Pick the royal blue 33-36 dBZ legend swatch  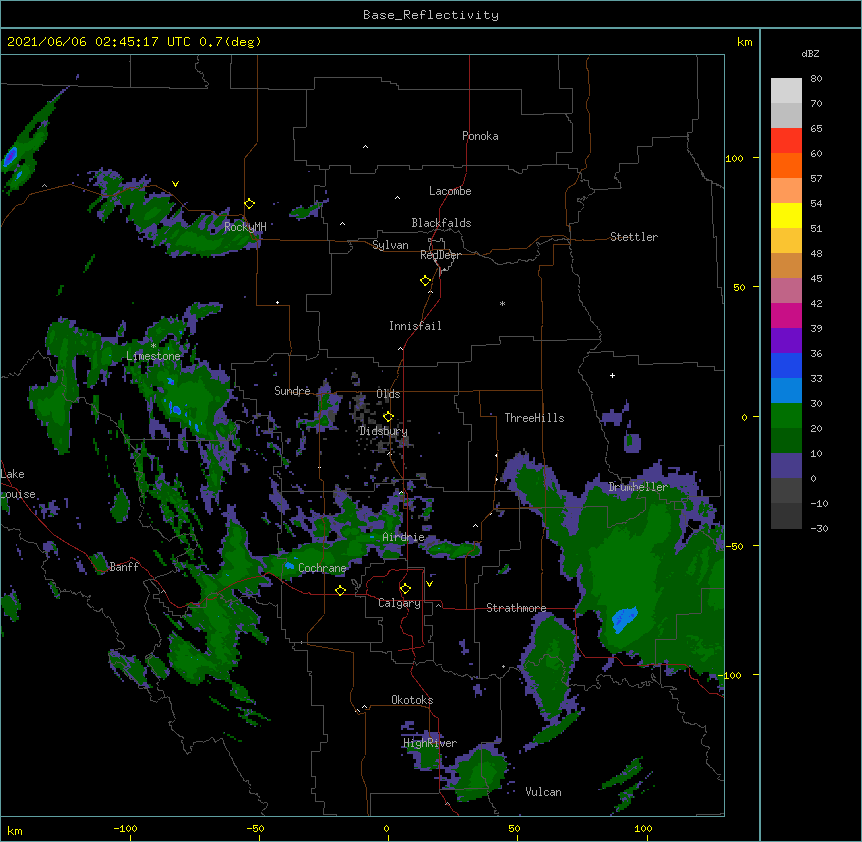786,366
